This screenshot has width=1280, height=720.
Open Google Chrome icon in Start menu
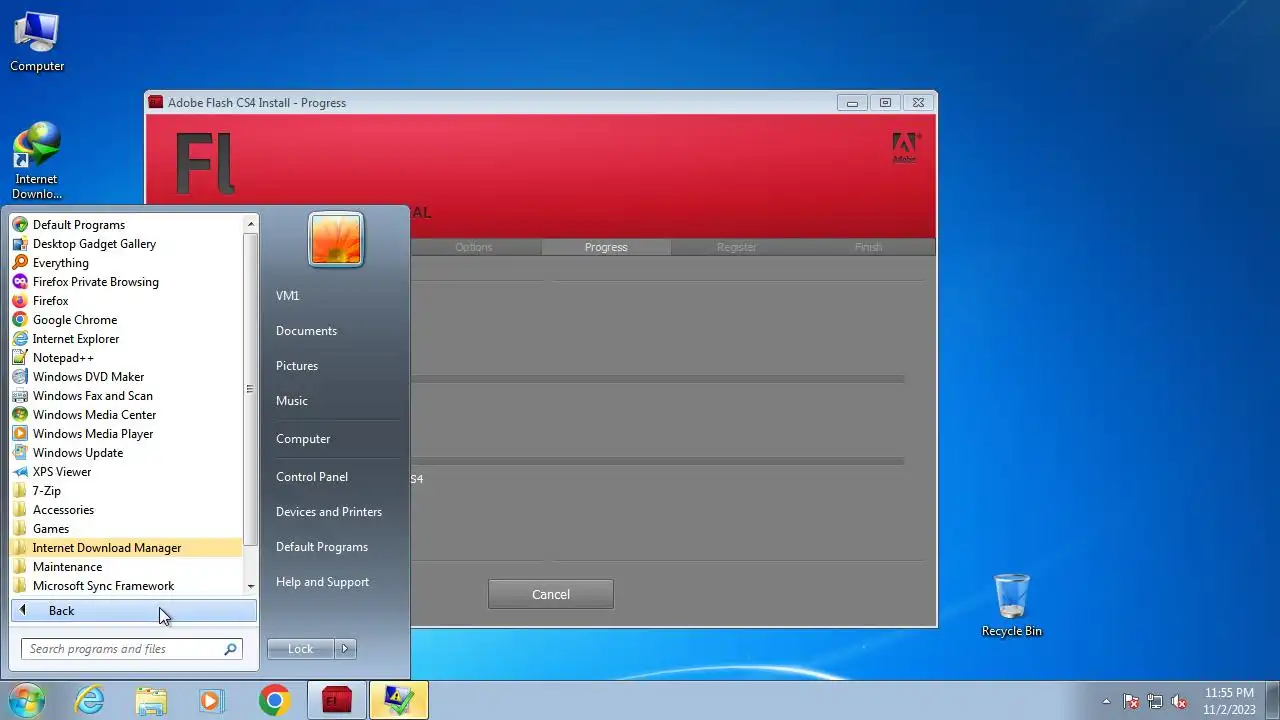tap(19, 320)
